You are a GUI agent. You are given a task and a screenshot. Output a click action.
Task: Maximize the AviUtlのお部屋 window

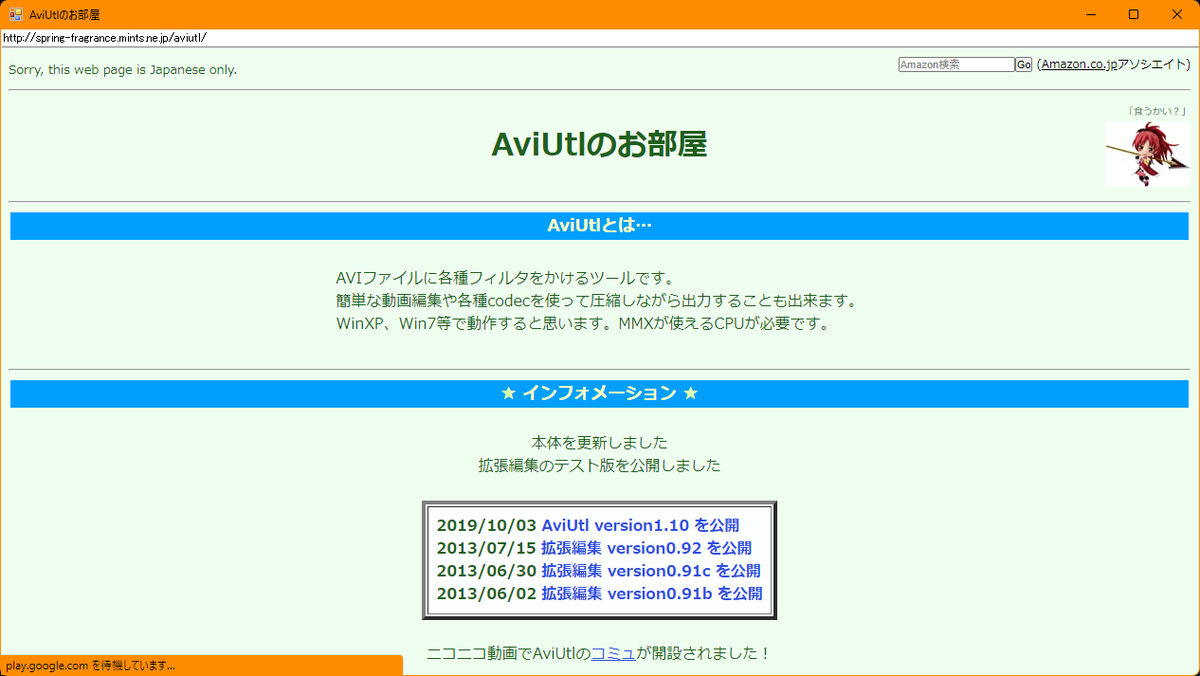[x=1133, y=14]
